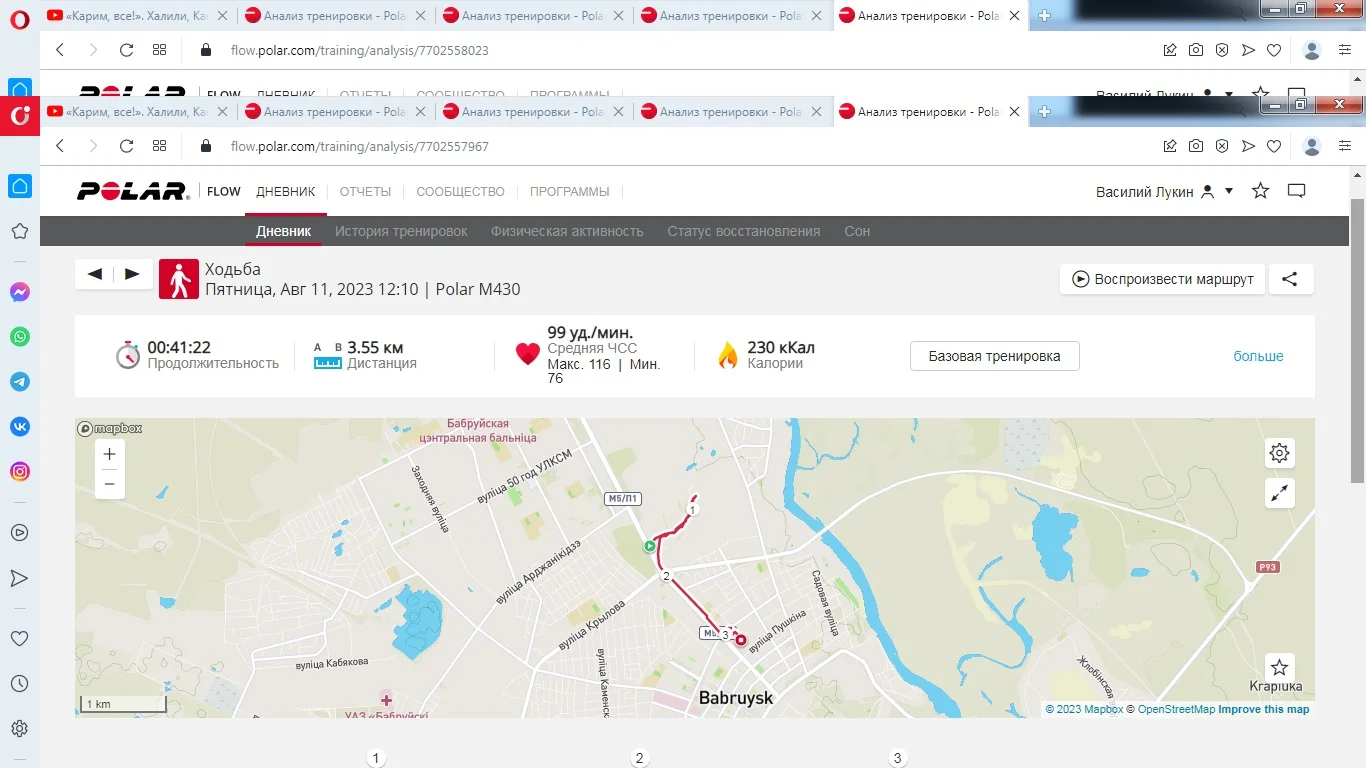The width and height of the screenshot is (1366, 768).
Task: Open My Flow in the Opera sidebar
Action: 20,578
